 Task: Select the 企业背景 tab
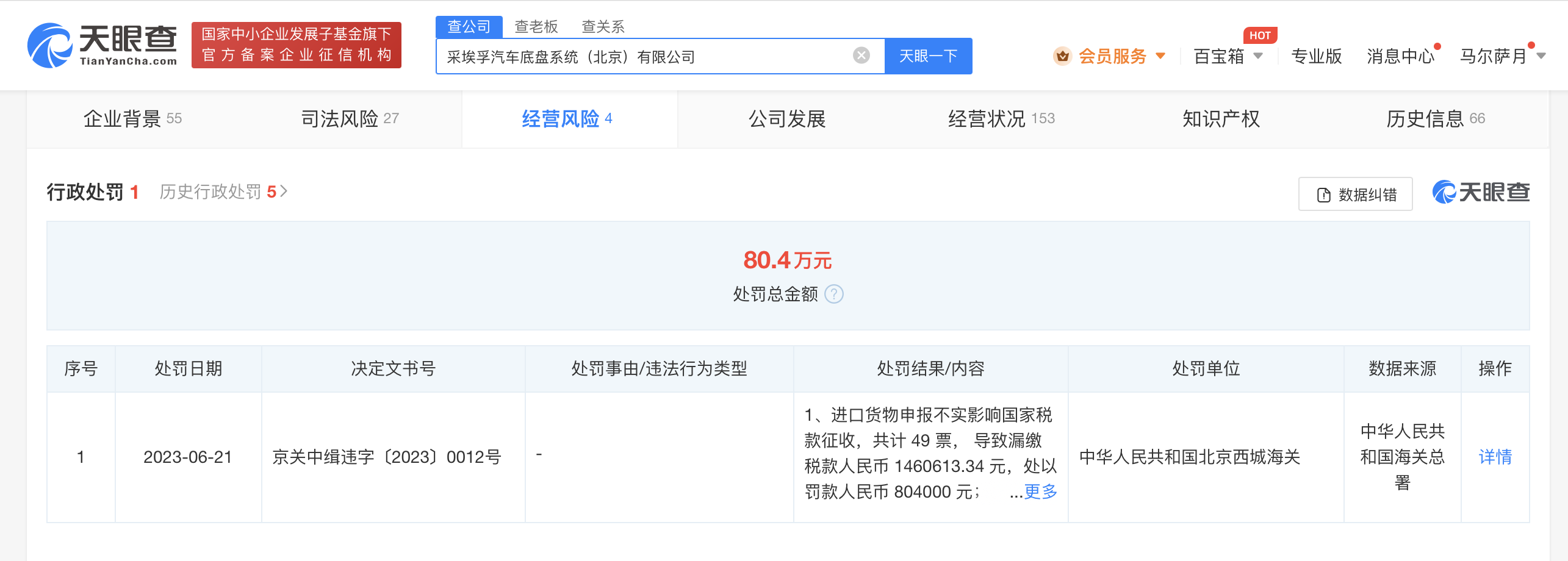[123, 119]
